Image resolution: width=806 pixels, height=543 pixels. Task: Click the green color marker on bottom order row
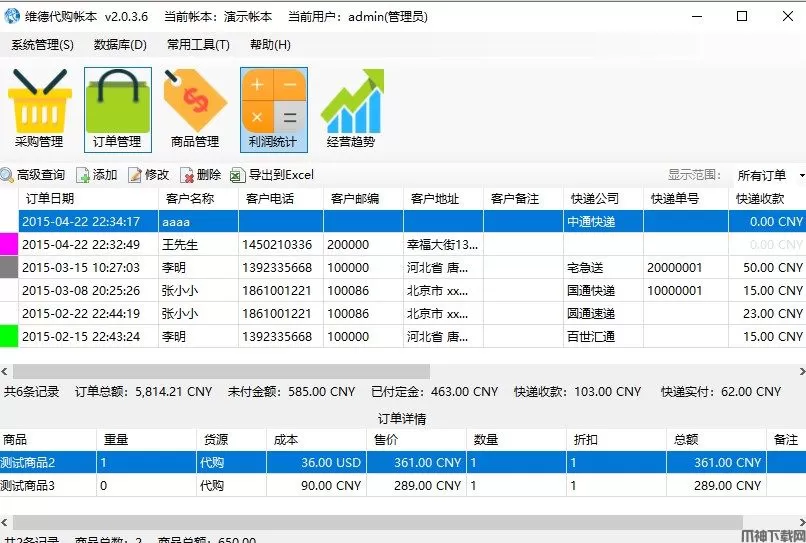9,336
